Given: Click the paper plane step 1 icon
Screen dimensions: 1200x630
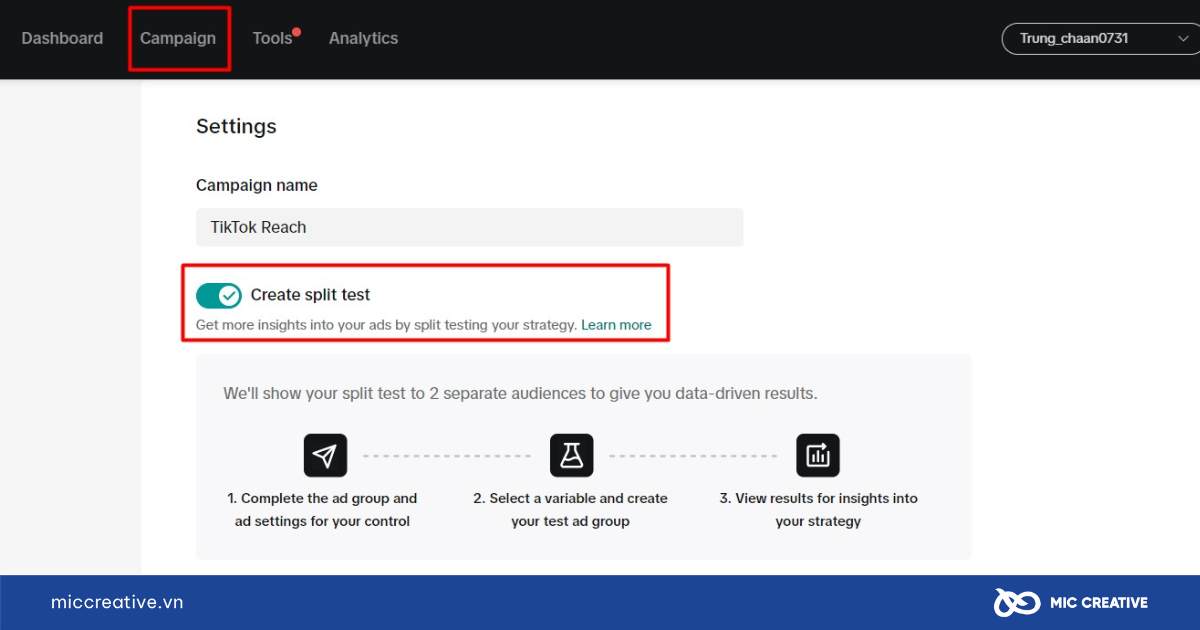Looking at the screenshot, I should pos(325,456).
